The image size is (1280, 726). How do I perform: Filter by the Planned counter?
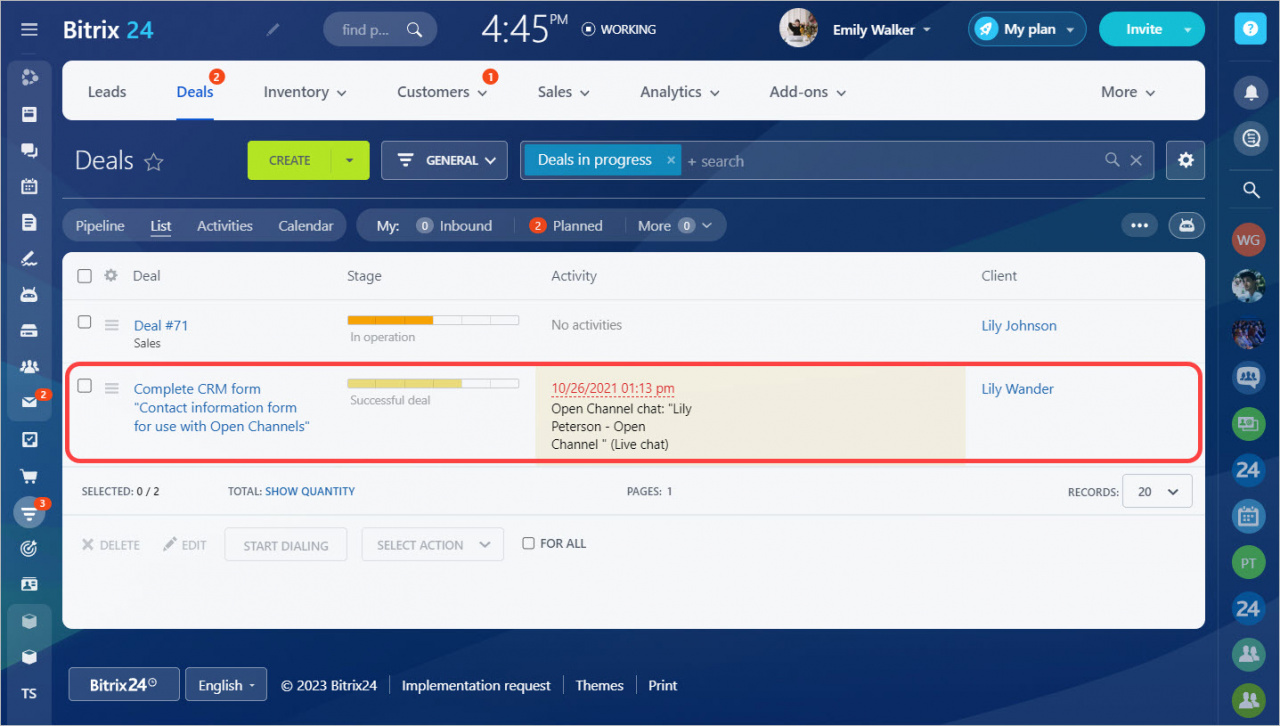(566, 226)
